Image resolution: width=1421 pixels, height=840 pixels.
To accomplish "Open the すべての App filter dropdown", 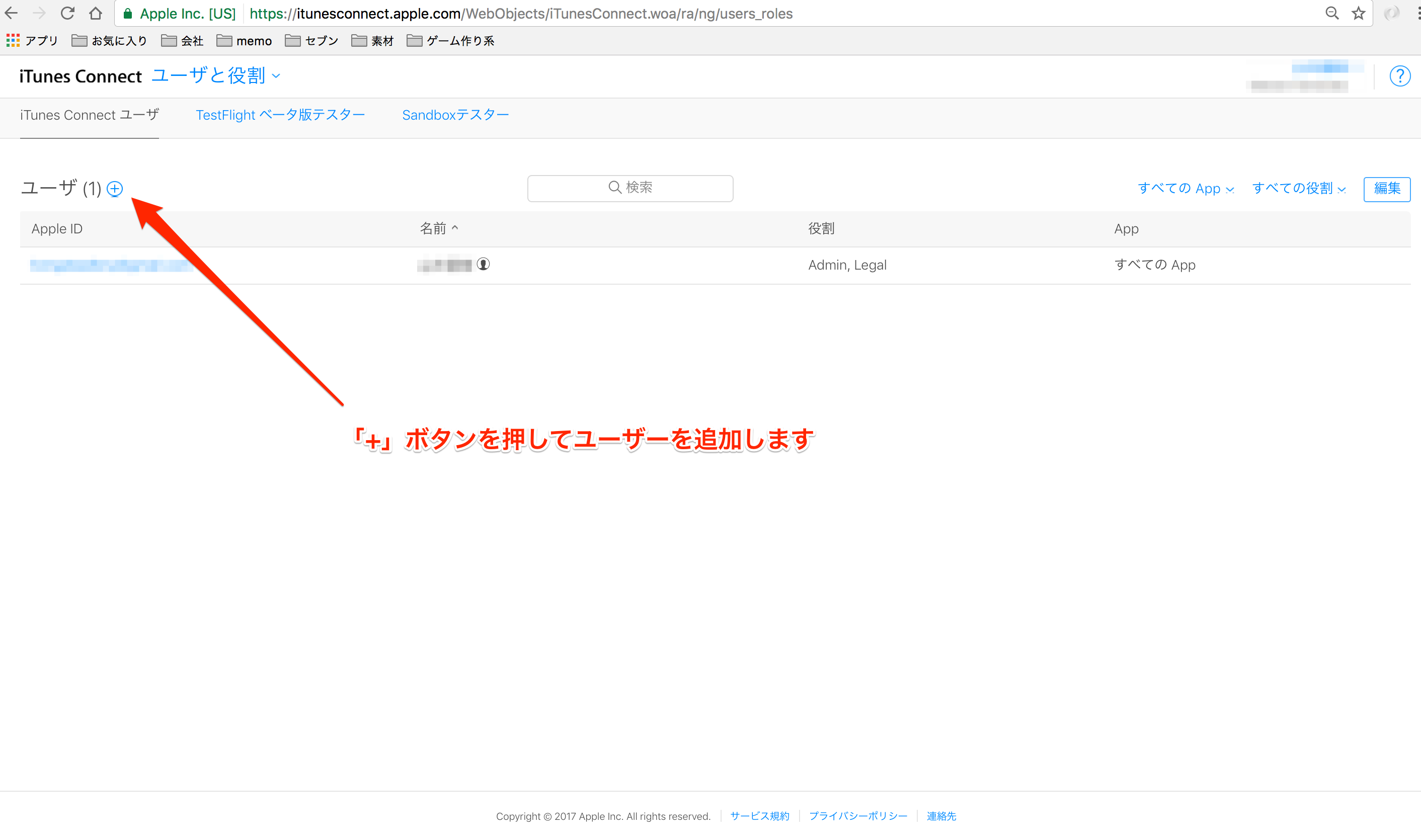I will point(1186,189).
